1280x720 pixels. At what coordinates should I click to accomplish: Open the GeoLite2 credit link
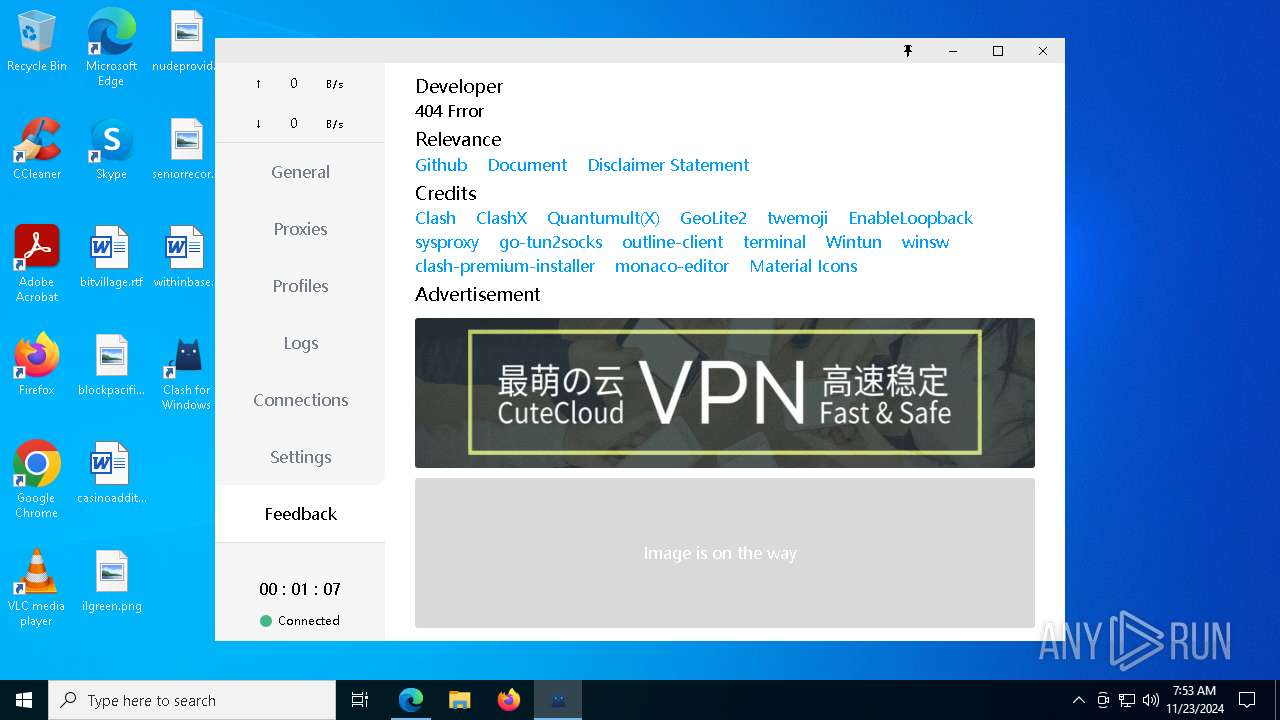pos(713,218)
